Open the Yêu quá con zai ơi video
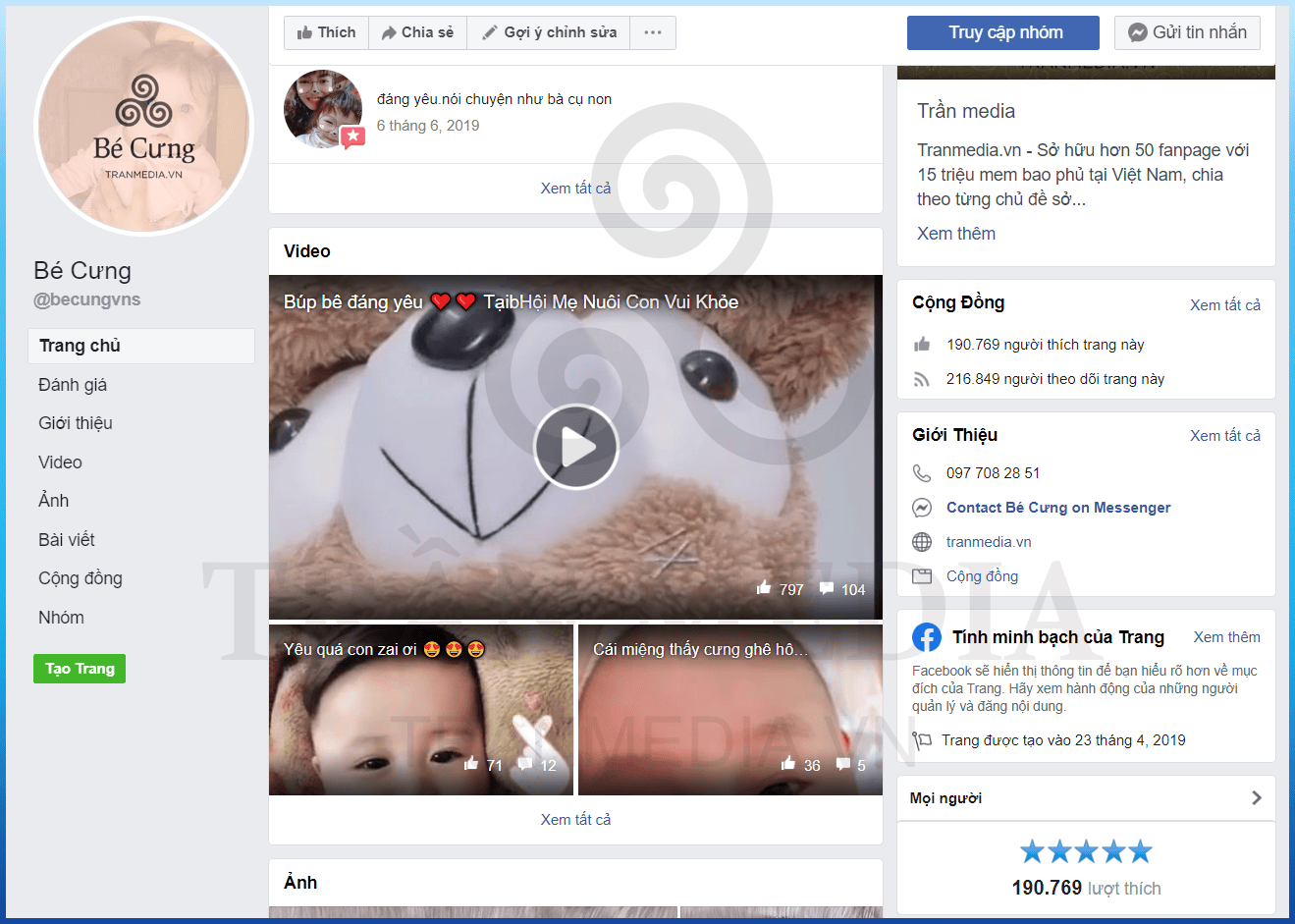 [421, 710]
